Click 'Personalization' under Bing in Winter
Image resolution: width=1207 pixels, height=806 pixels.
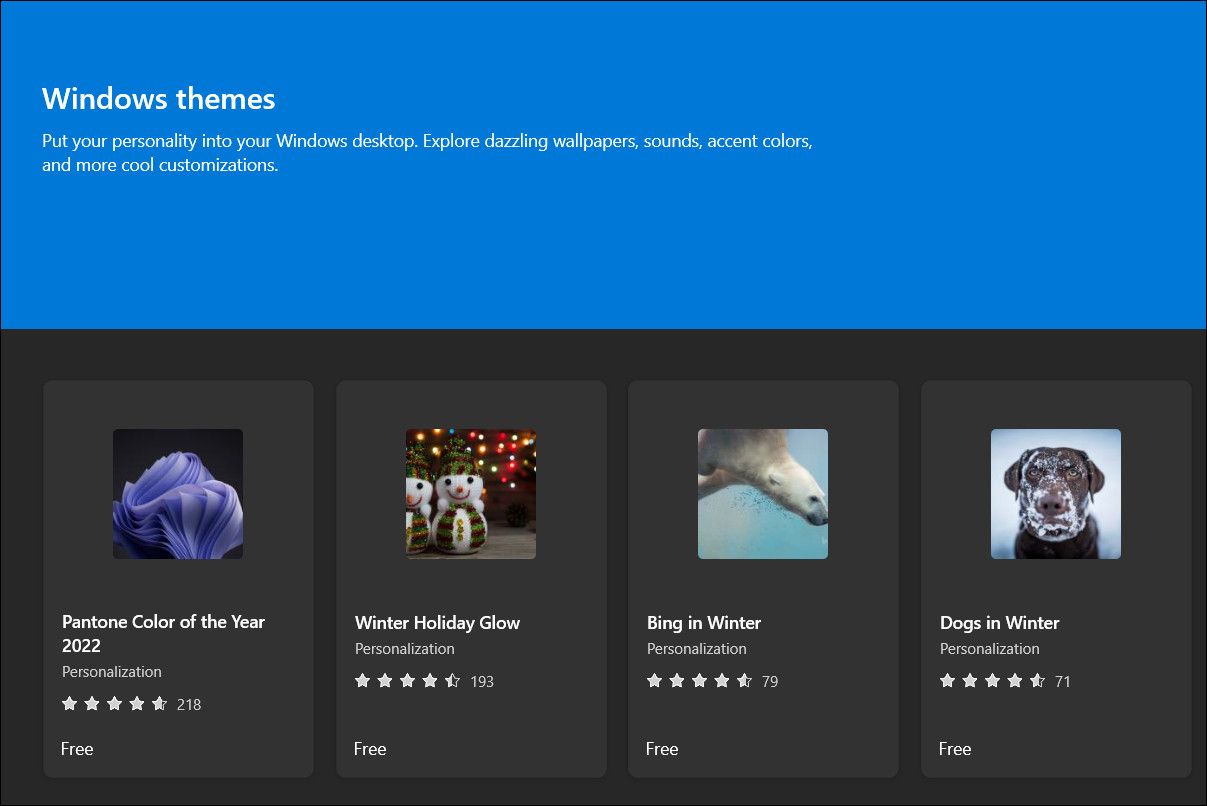(x=697, y=648)
